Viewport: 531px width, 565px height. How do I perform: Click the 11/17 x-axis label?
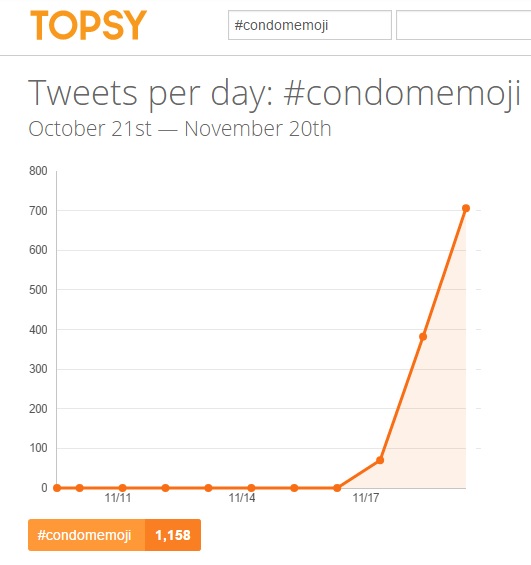click(366, 498)
